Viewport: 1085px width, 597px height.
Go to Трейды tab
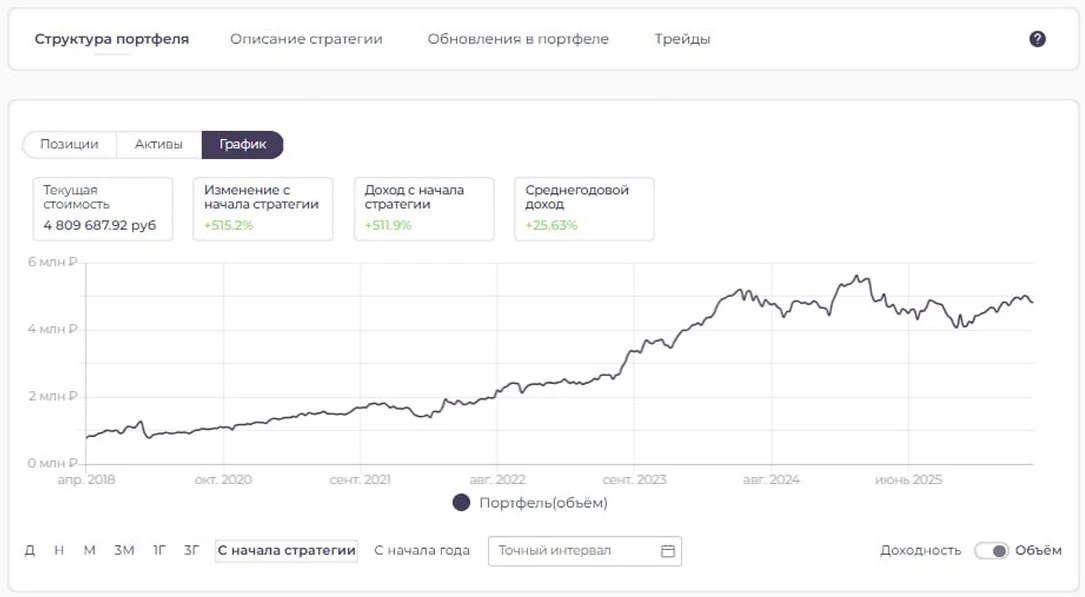pyautogui.click(x=682, y=39)
